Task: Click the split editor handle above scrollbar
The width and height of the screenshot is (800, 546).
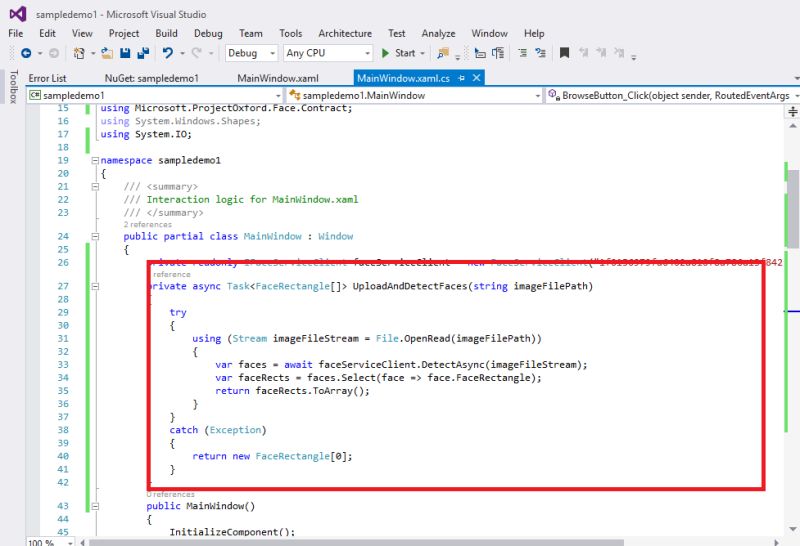Action: point(792,111)
